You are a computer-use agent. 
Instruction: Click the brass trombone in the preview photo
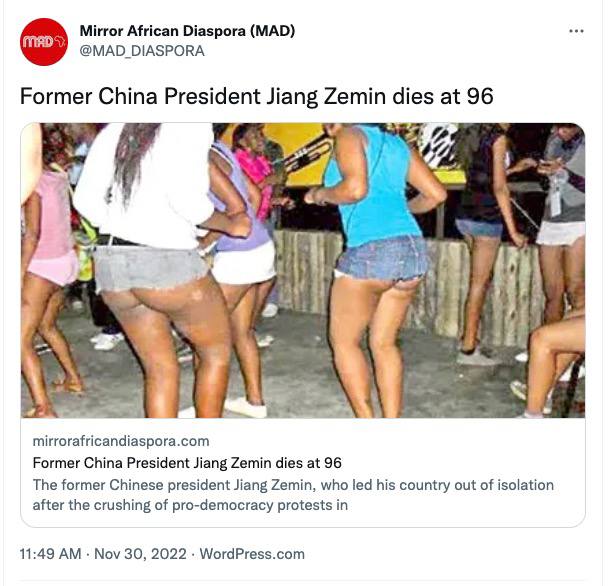tap(307, 154)
